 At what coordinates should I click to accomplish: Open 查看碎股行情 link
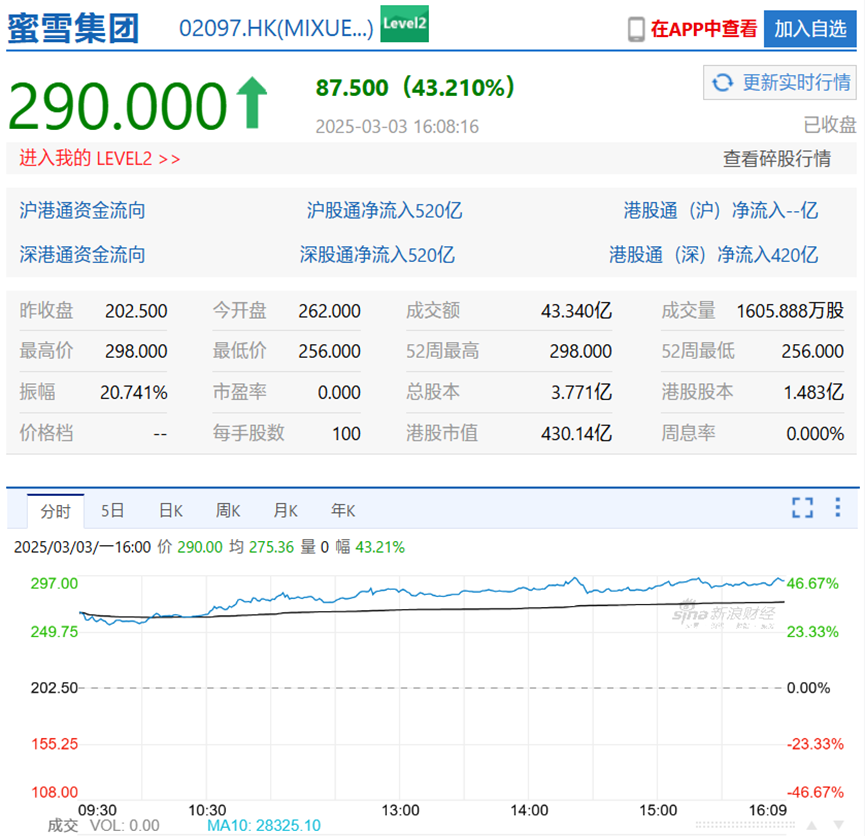(x=777, y=158)
